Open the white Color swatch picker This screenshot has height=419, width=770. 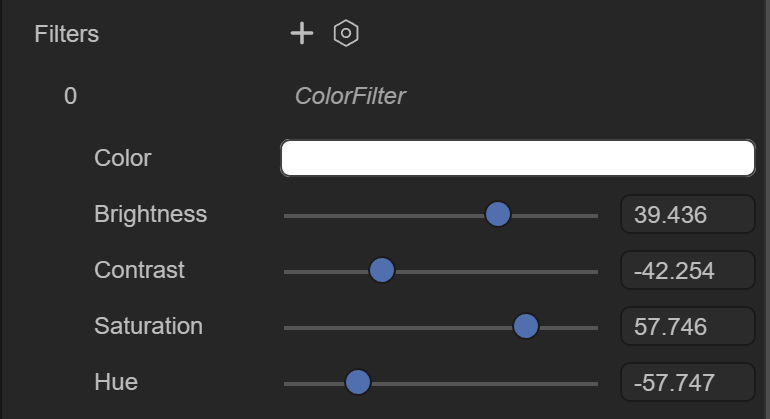(518, 158)
